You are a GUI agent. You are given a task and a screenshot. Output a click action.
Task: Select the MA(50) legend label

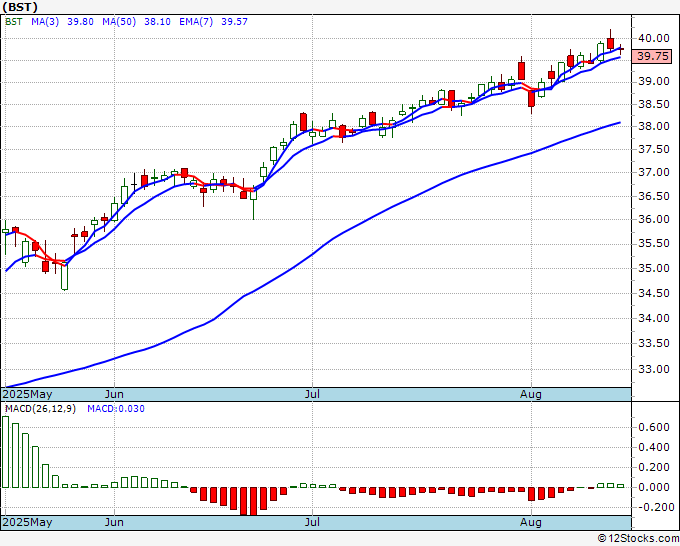coord(119,22)
